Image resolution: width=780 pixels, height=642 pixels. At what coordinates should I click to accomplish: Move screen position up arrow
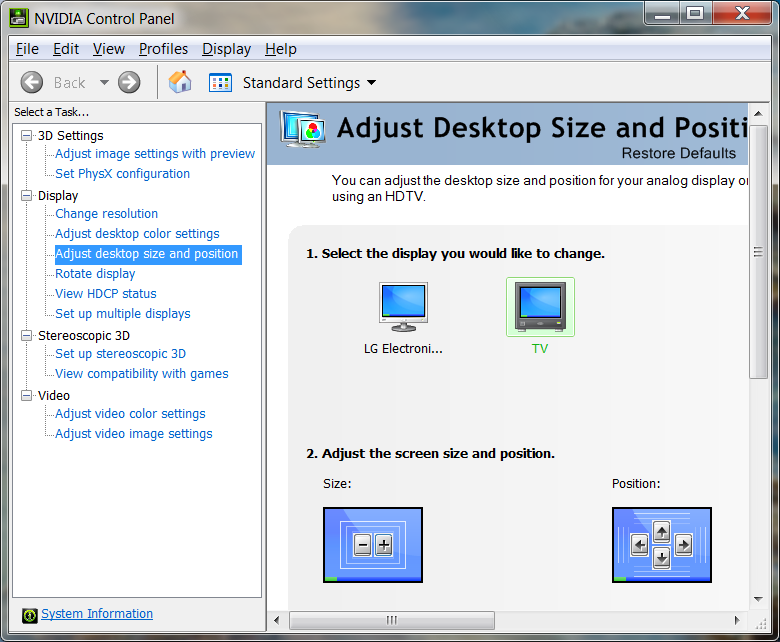pos(662,532)
